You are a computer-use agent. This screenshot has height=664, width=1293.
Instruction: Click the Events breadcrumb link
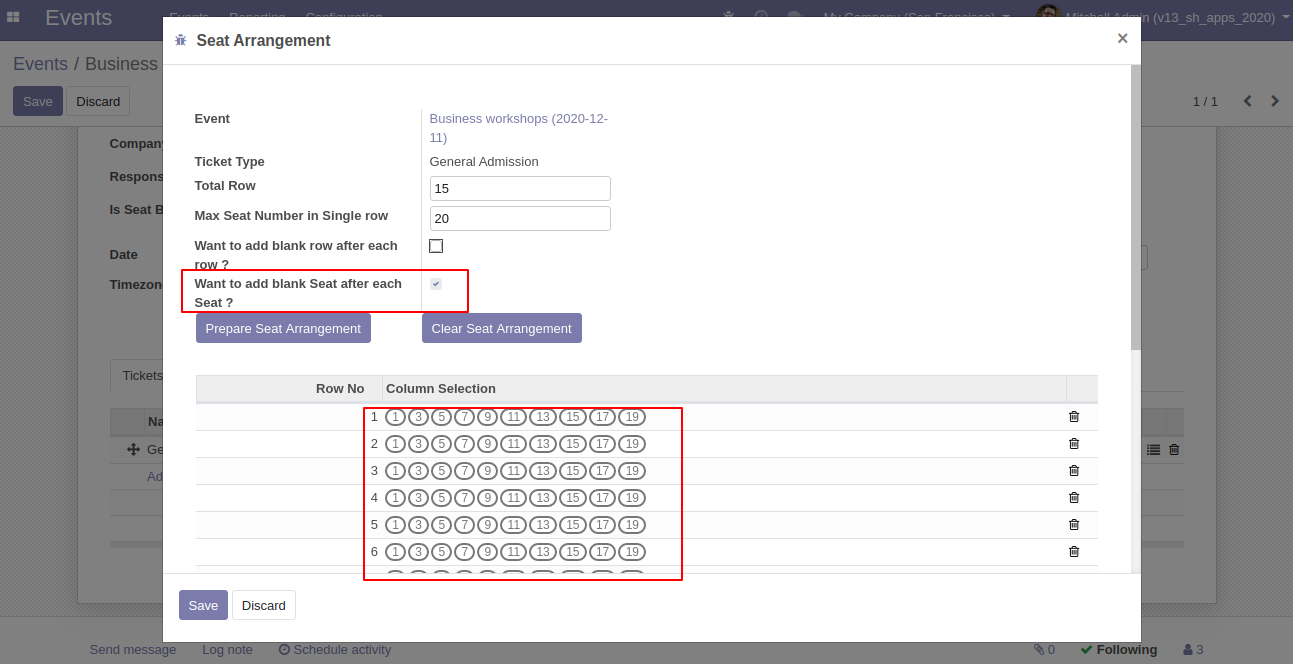pos(40,64)
